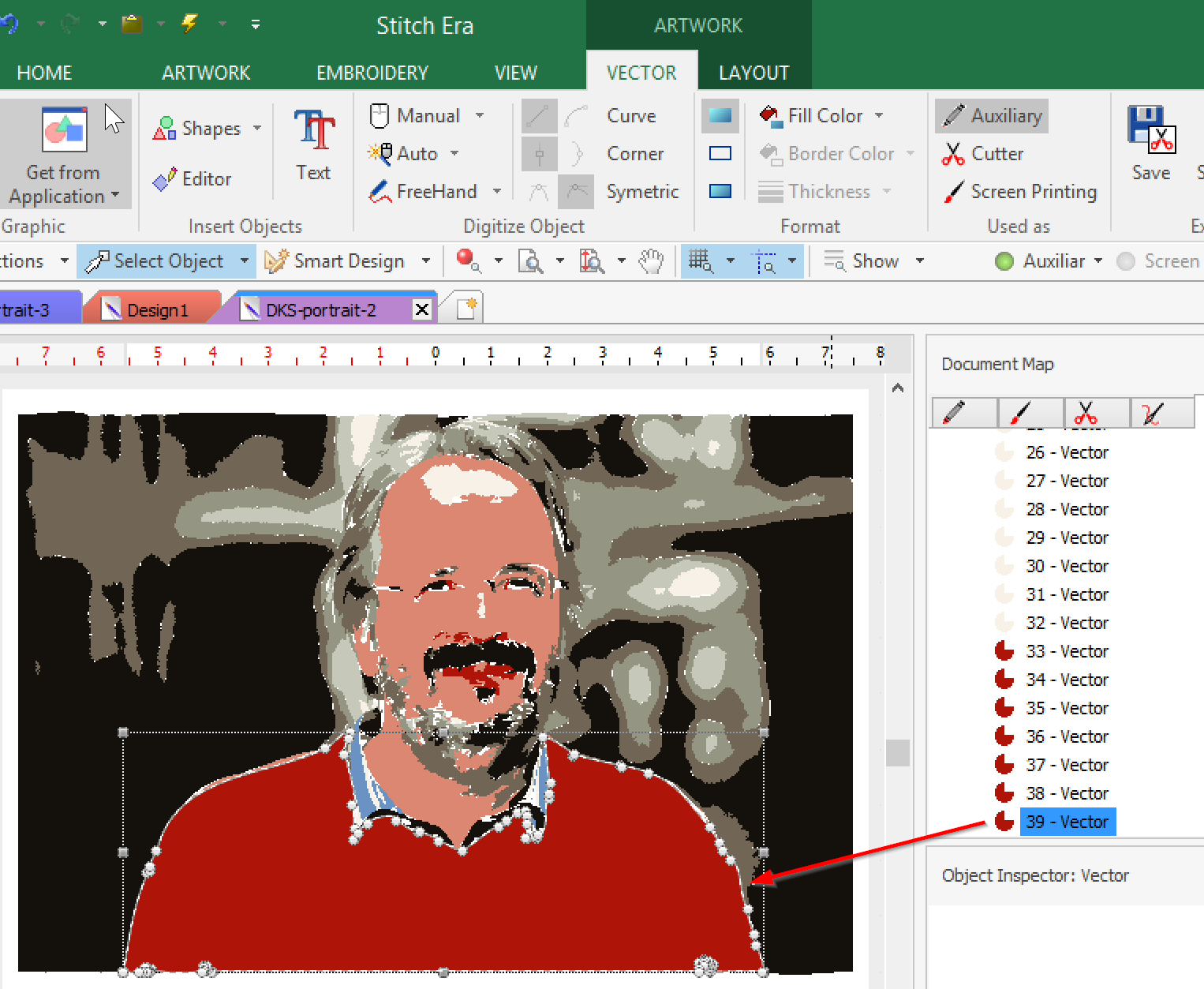Open the Text tool
Screen dimensions: 1204x989
coord(313,146)
